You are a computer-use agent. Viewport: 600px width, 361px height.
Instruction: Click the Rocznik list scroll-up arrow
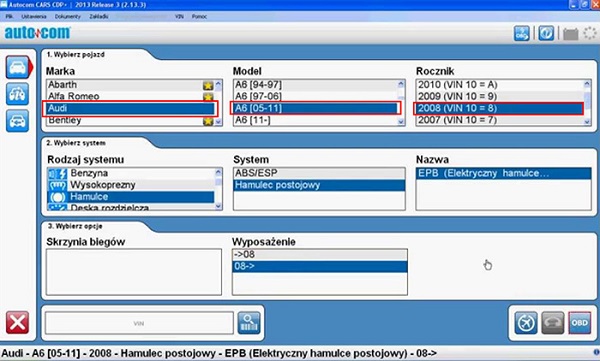(x=587, y=84)
